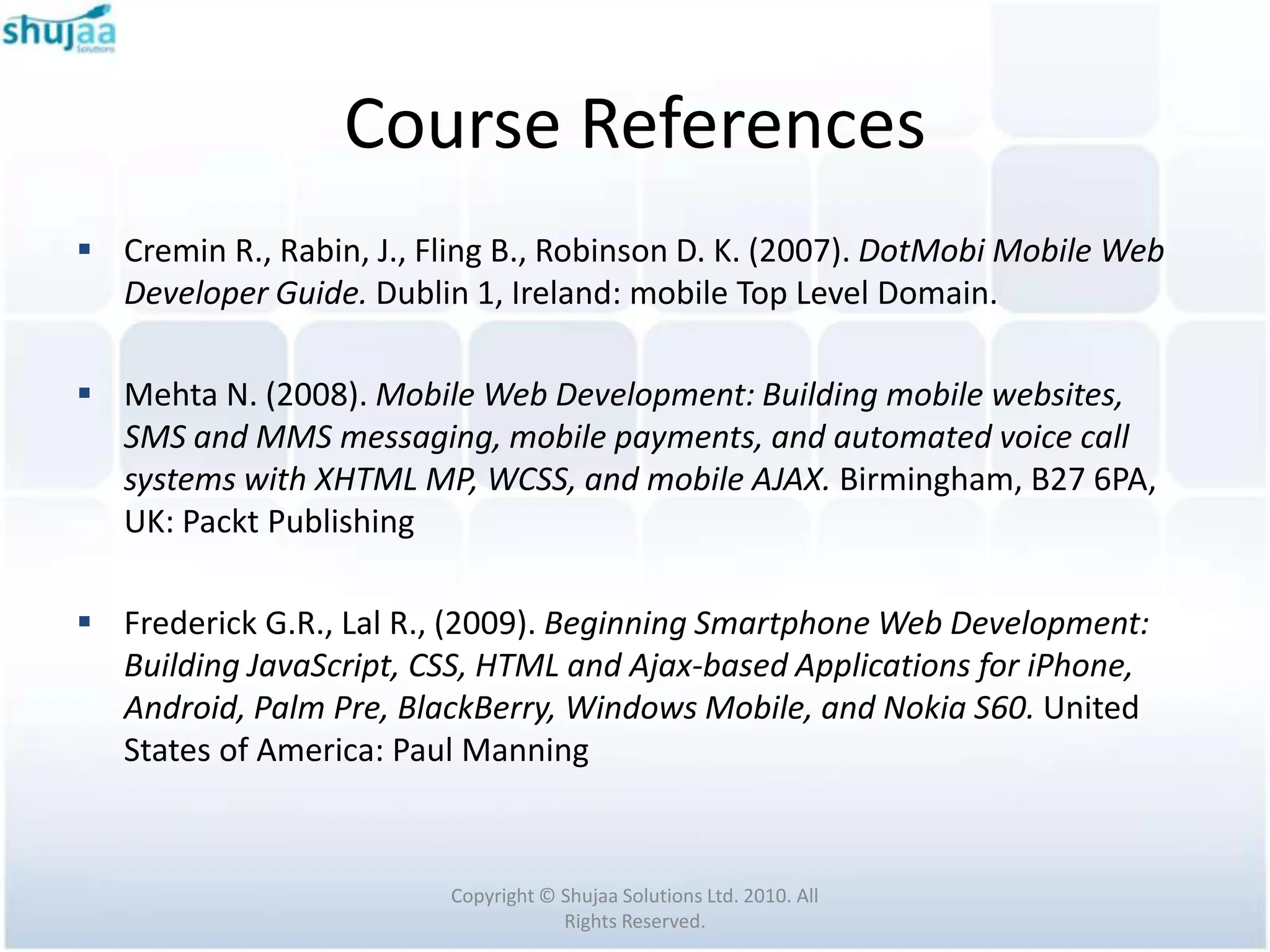The width and height of the screenshot is (1270, 952).
Task: Click 'Mobile Web Development: Building mobile websites,'
Action: 750,395
